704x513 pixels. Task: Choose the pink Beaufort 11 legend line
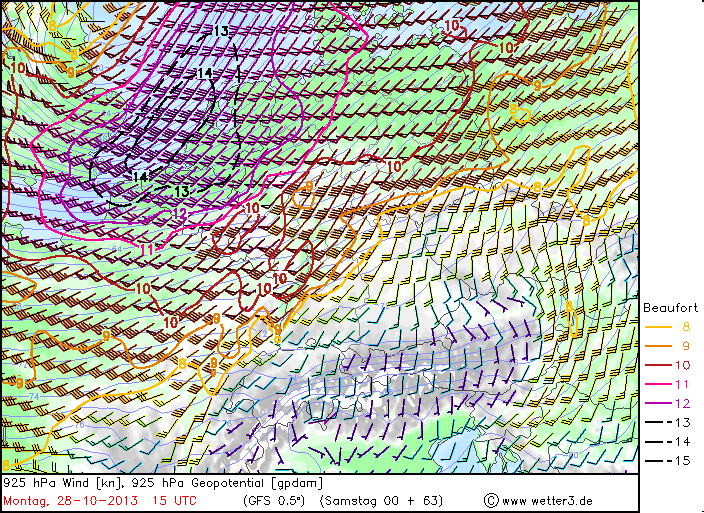pyautogui.click(x=658, y=384)
